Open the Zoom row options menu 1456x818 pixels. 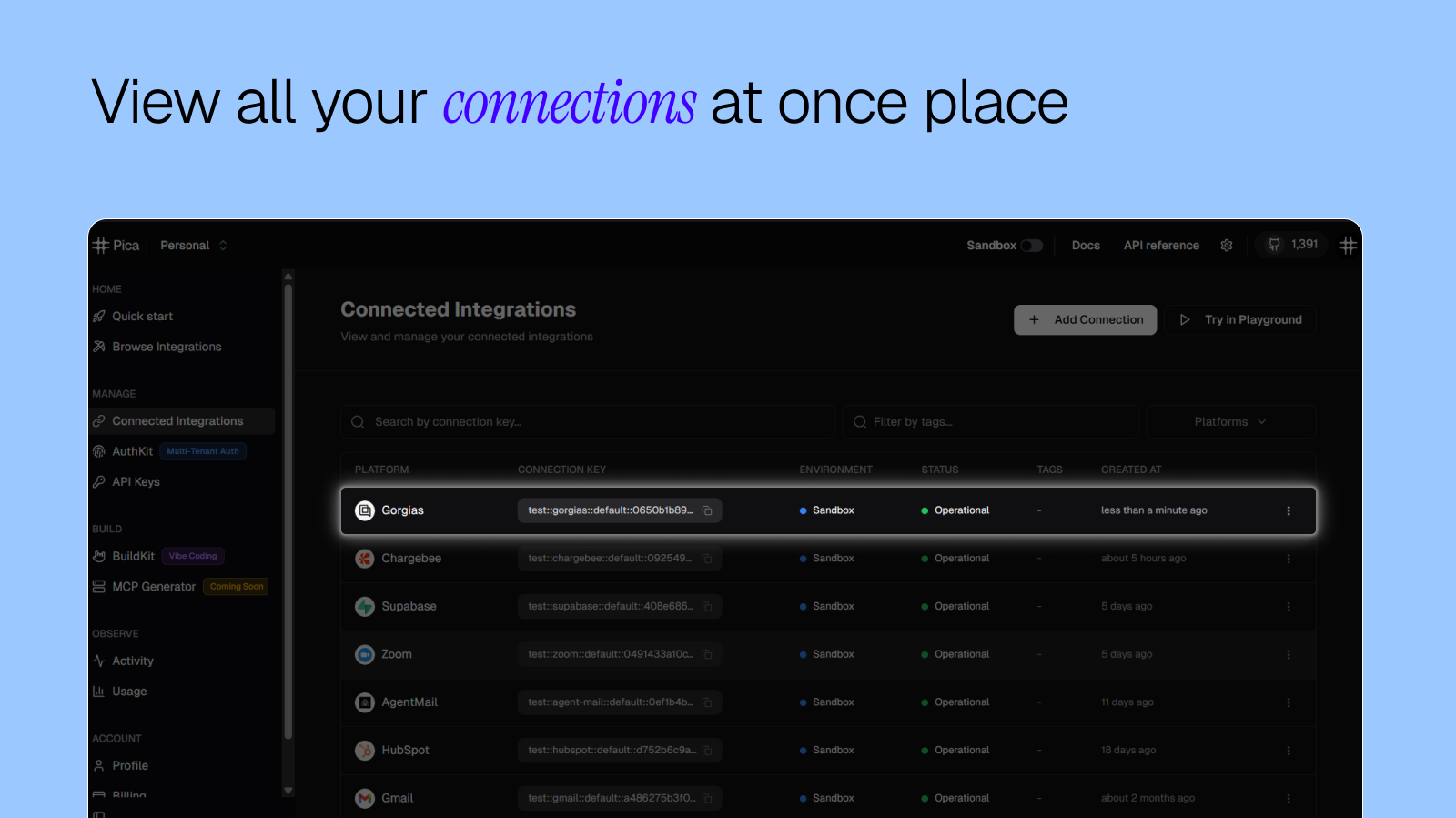click(x=1289, y=654)
